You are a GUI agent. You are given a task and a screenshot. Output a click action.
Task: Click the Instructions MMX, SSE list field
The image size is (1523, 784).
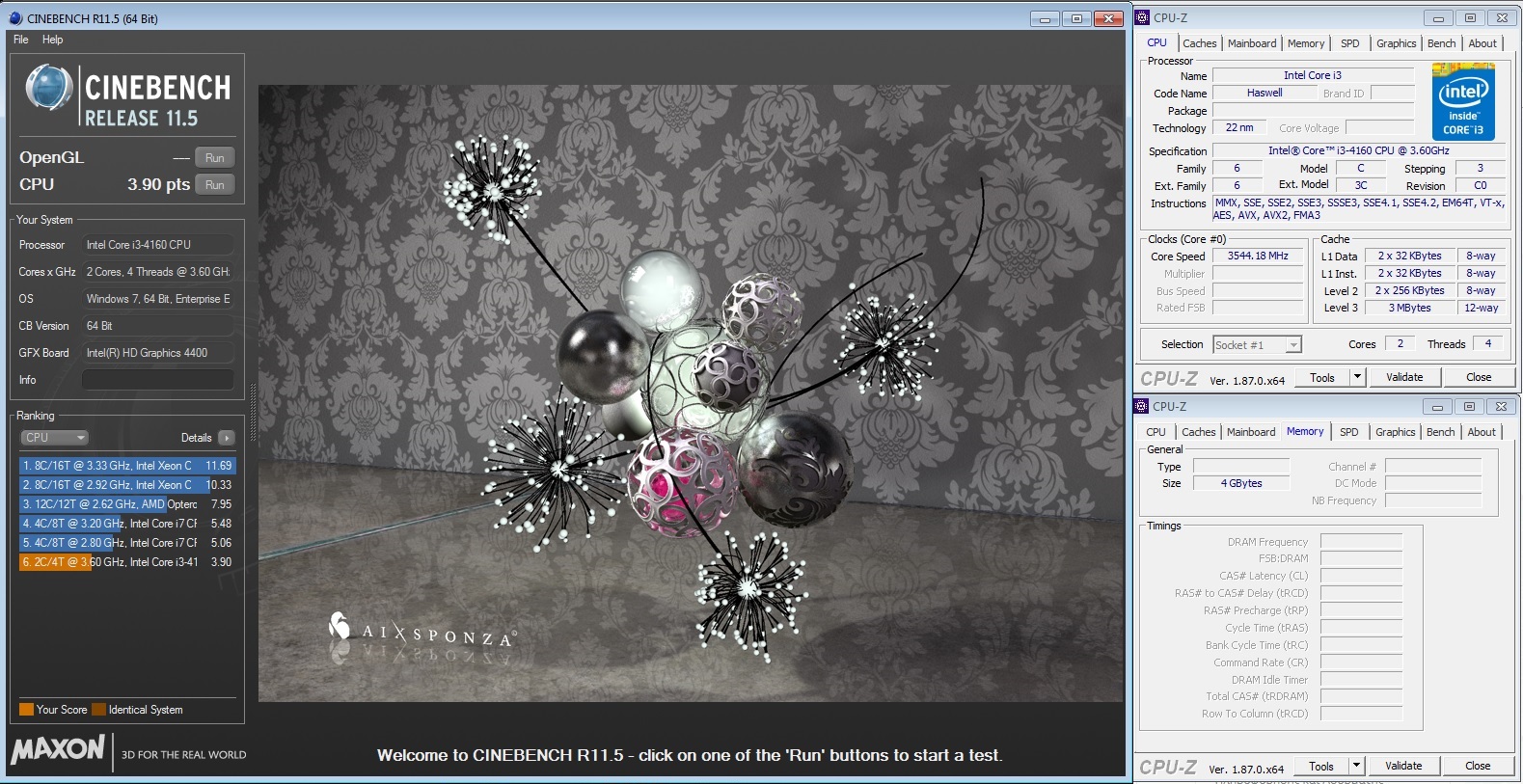pyautogui.click(x=1359, y=209)
